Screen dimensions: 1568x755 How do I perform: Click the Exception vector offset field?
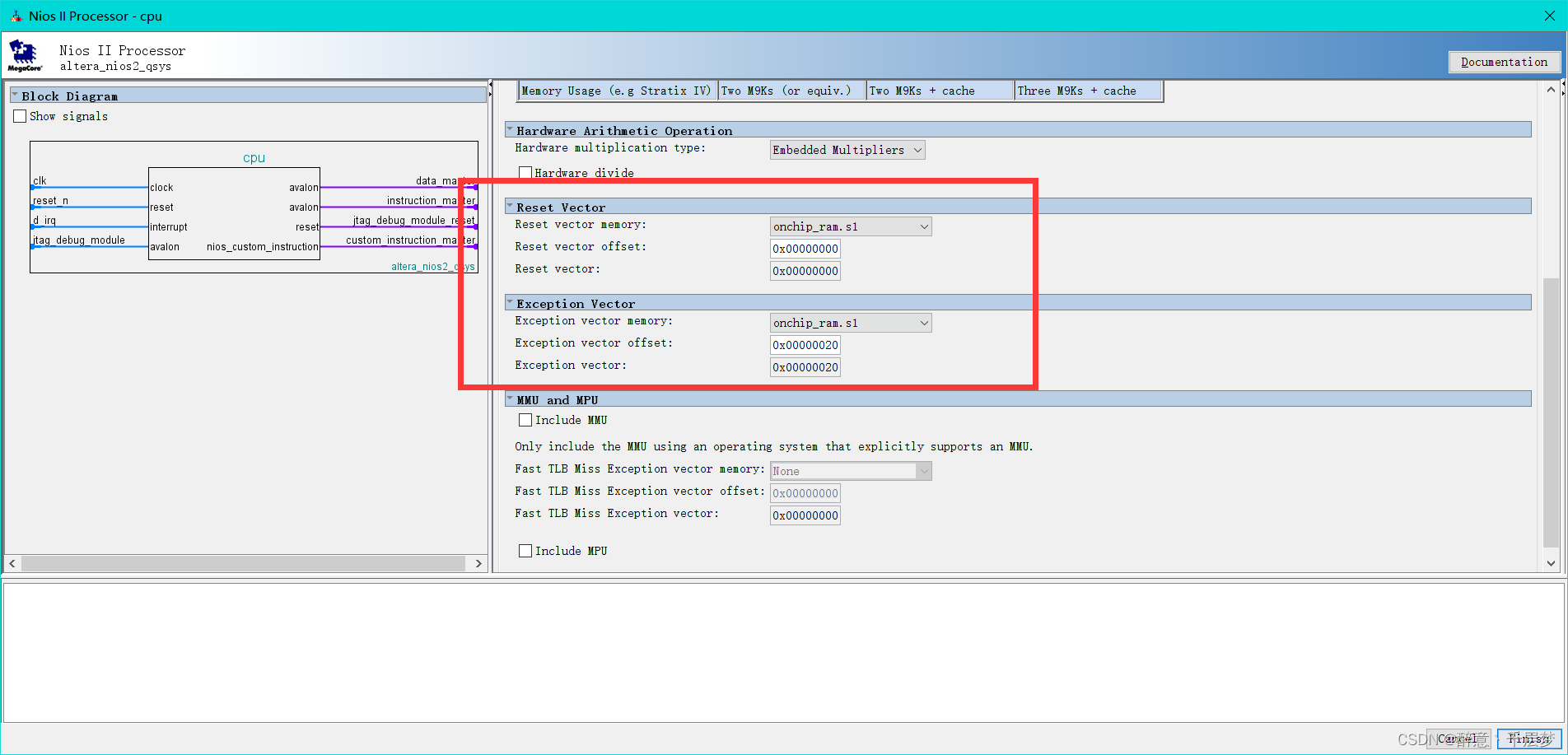pyautogui.click(x=805, y=345)
